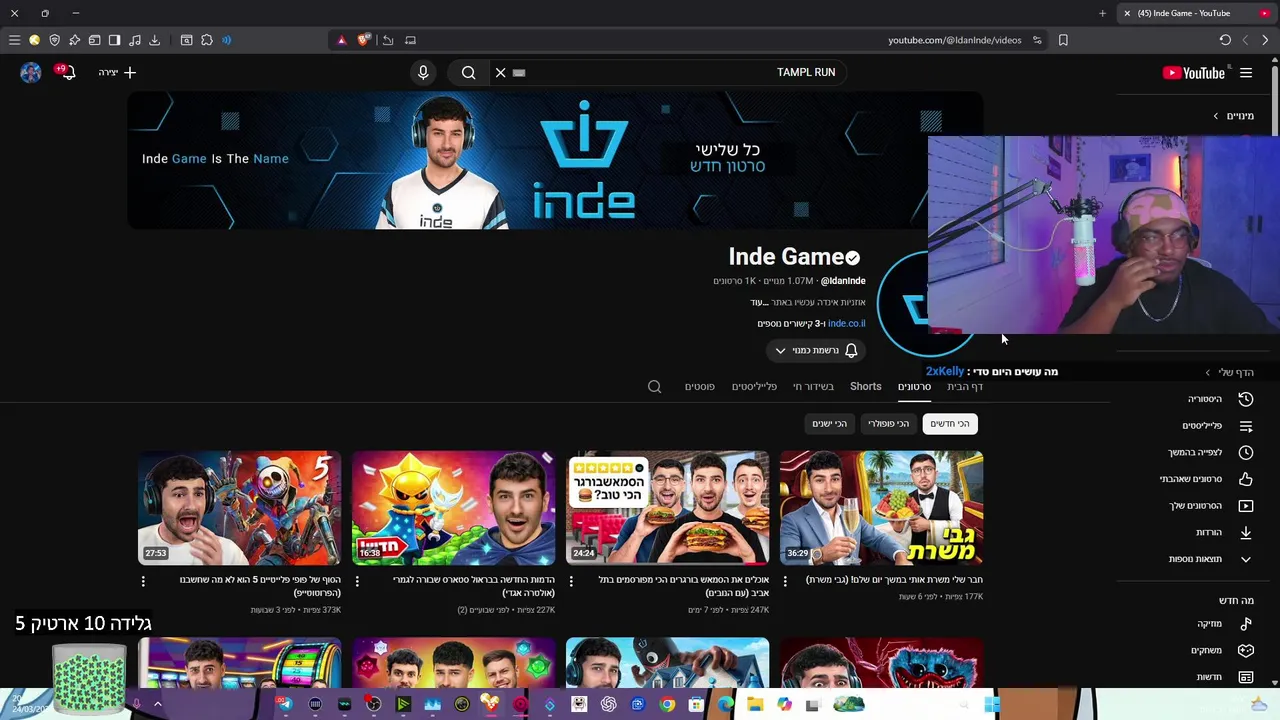
Task: Click the Create (יצירה) plus button
Action: [x=117, y=72]
